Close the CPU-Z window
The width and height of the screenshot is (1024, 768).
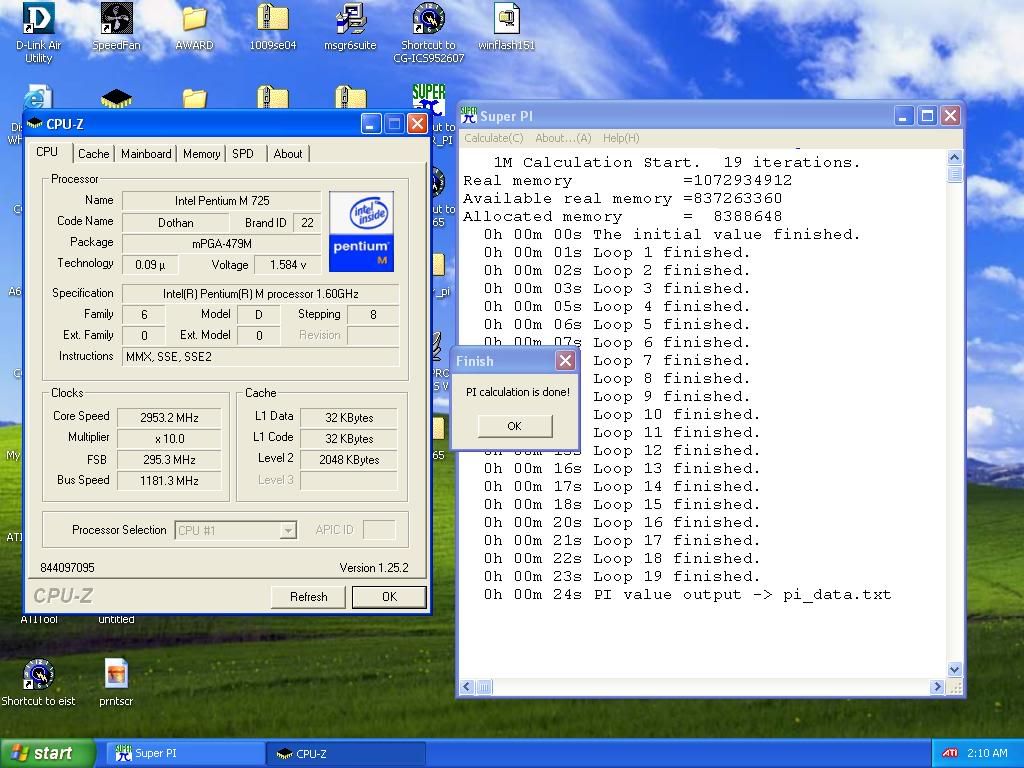(x=417, y=124)
